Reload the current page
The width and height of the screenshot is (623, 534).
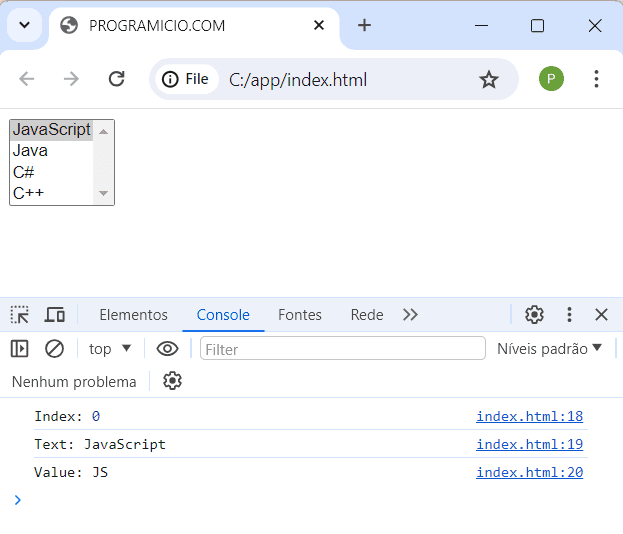(x=116, y=79)
